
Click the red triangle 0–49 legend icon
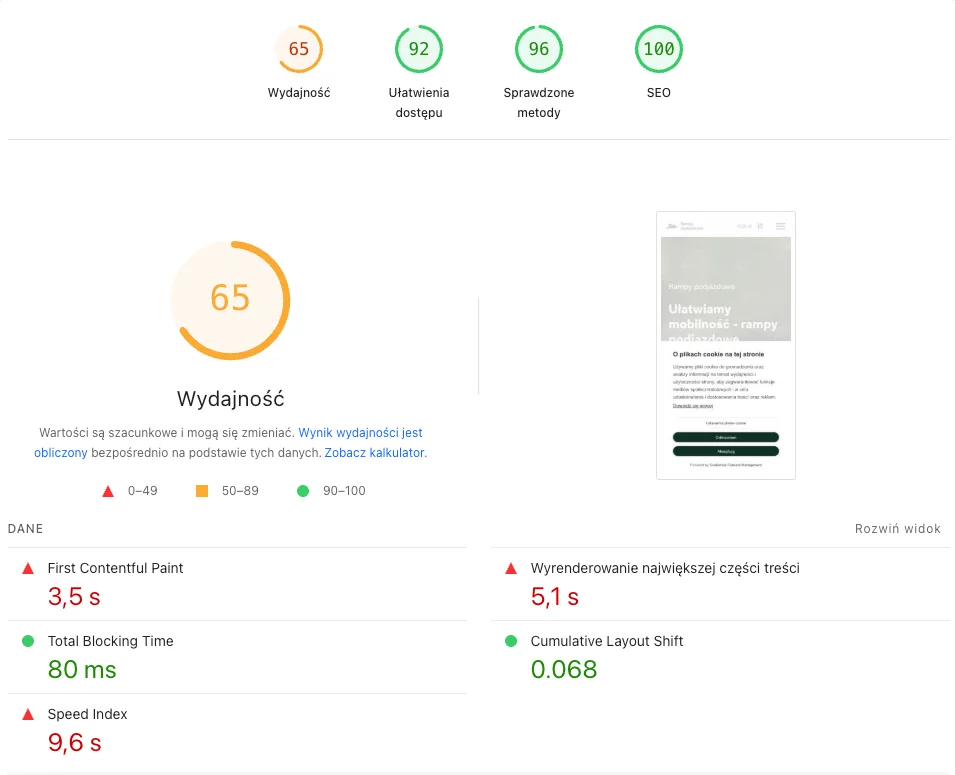[x=108, y=491]
